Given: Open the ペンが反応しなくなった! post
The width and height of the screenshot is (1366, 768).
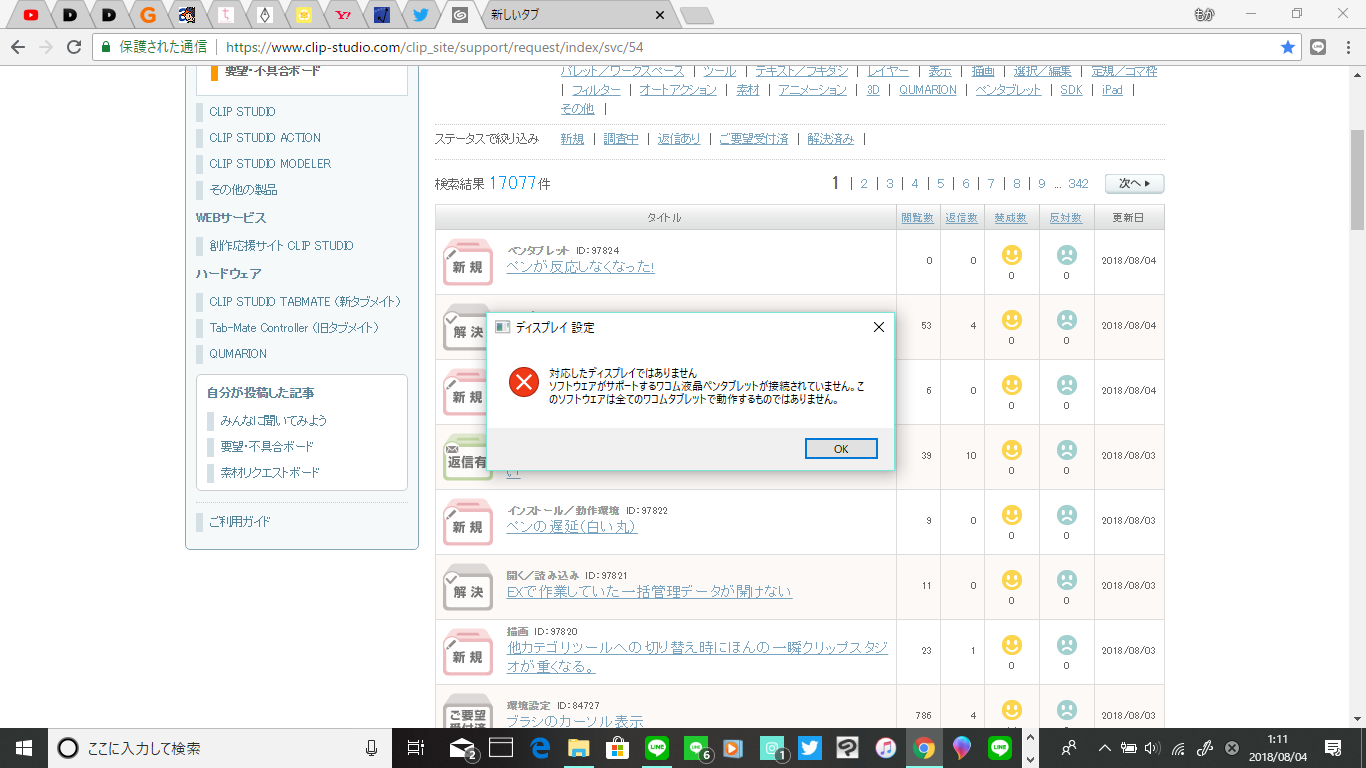Looking at the screenshot, I should [x=580, y=267].
